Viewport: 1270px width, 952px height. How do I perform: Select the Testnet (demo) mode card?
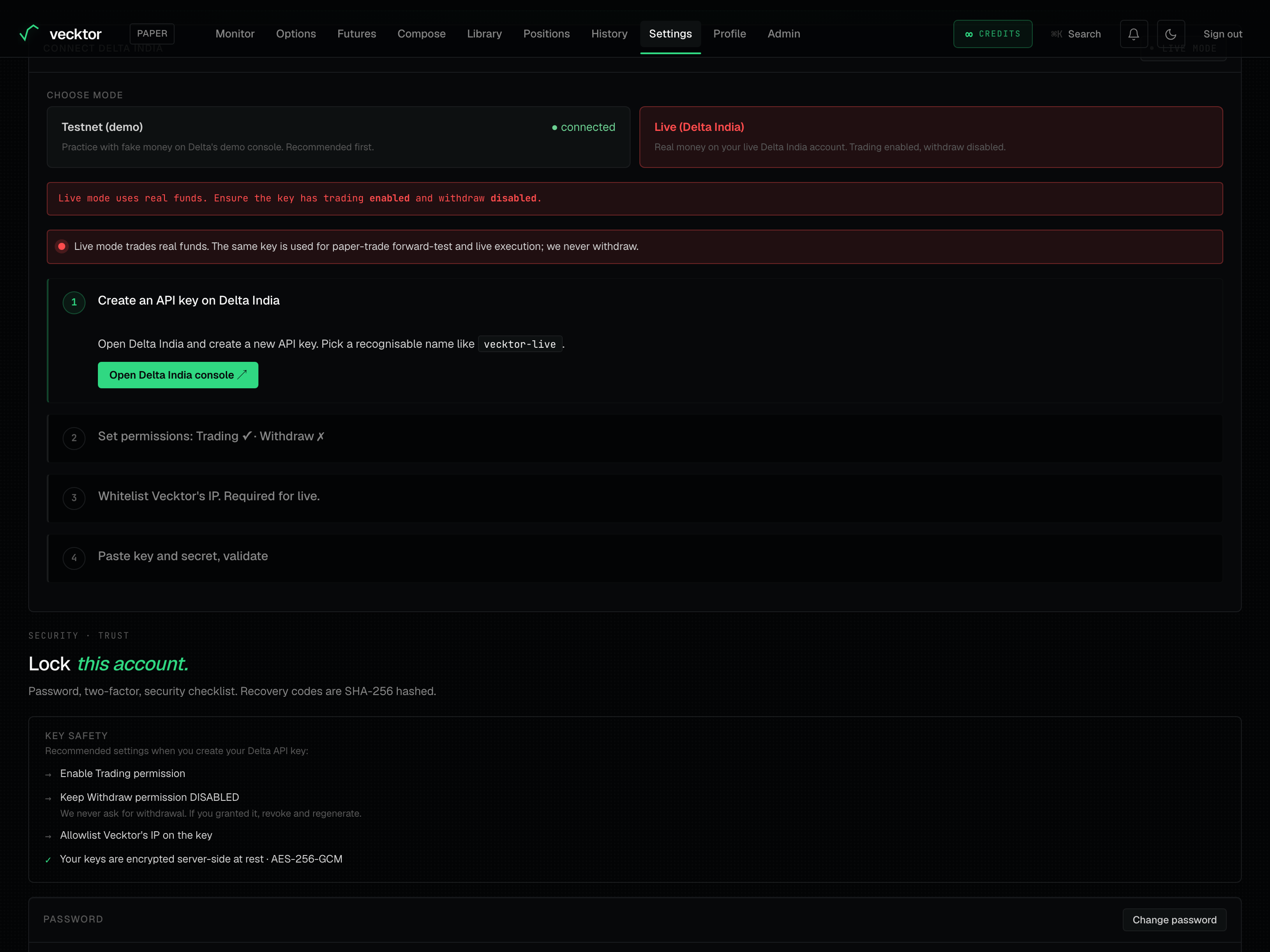pos(338,137)
